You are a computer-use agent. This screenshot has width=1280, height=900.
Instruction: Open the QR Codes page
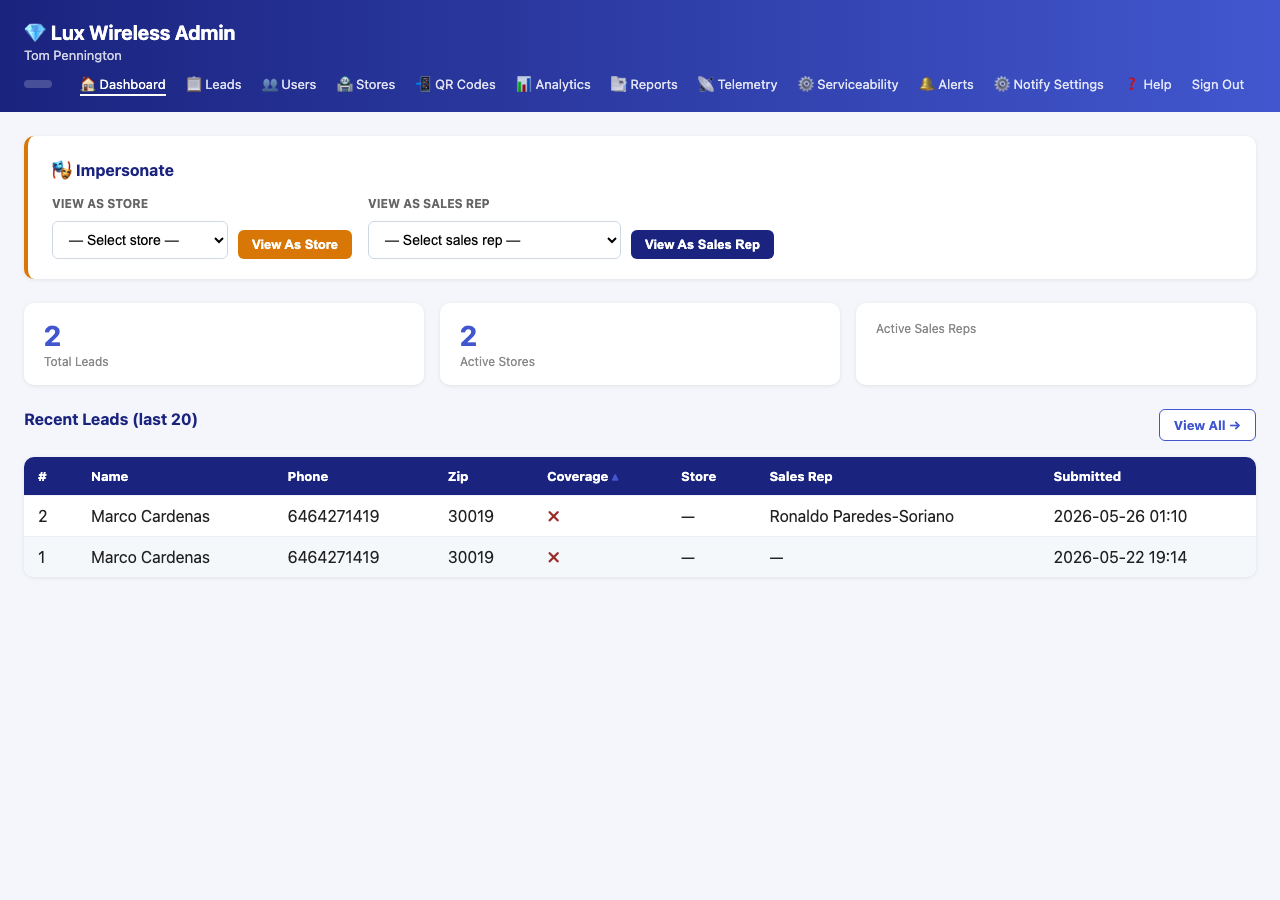click(456, 85)
